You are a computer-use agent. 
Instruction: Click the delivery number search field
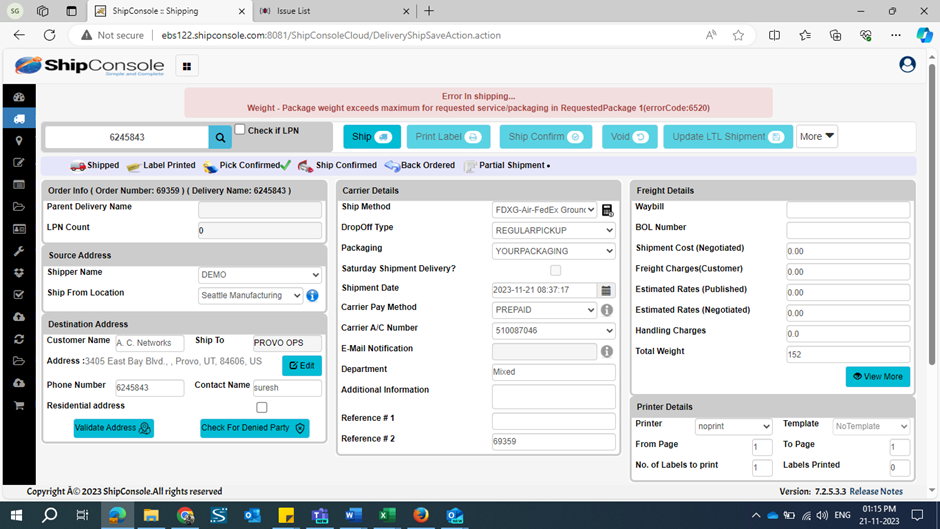click(x=127, y=137)
